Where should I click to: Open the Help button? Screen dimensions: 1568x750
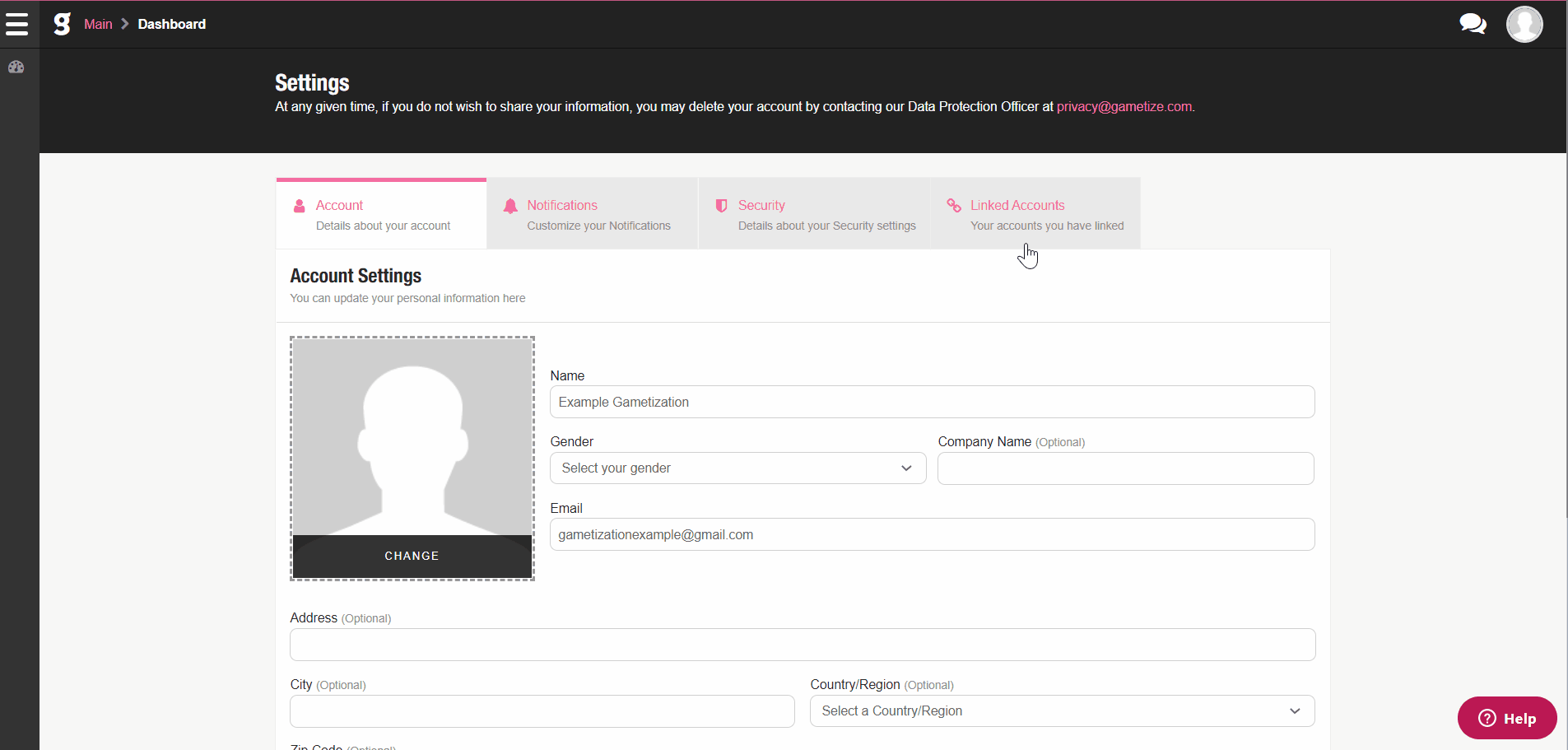(x=1507, y=718)
